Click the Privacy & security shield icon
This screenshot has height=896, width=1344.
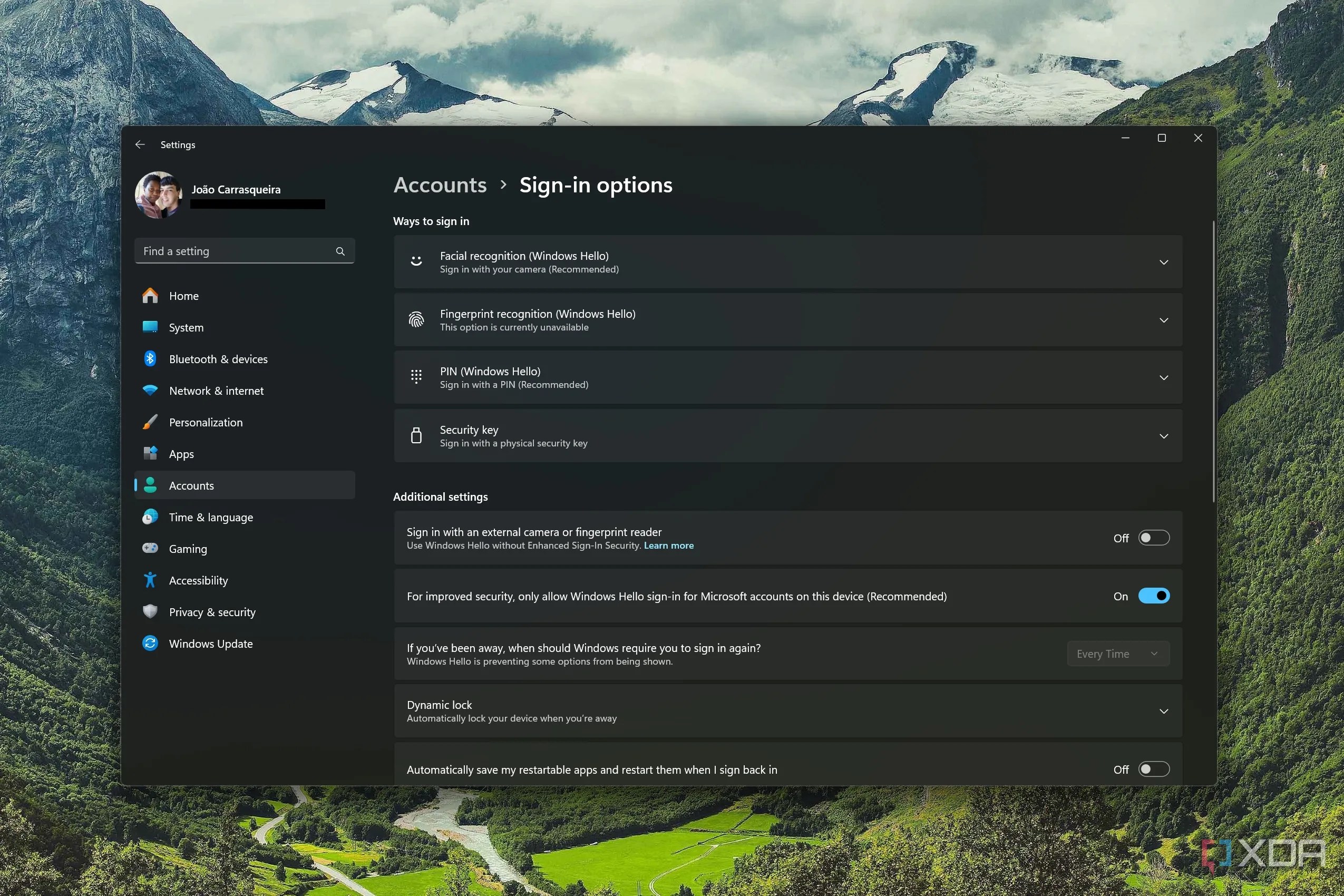pos(150,611)
